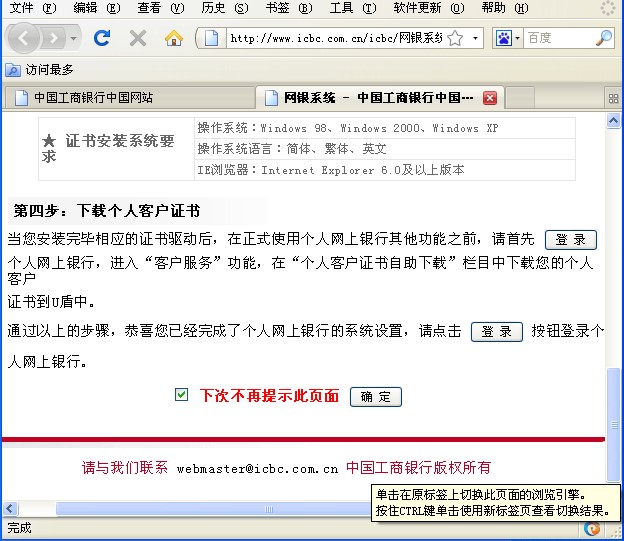This screenshot has width=624, height=541.
Task: Uncheck 下次不再提示此页面 checkbox
Action: coord(181,395)
